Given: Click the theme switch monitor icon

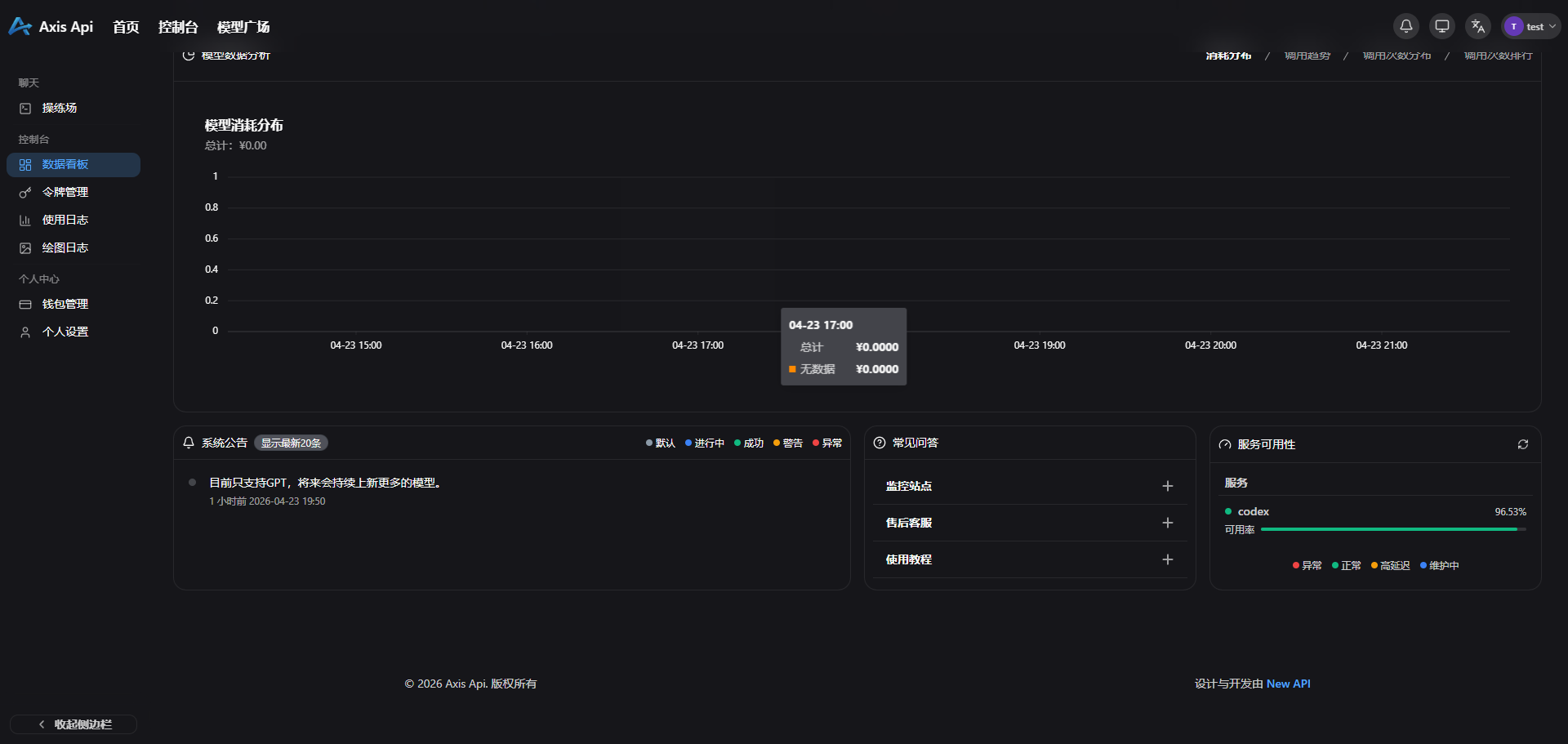Looking at the screenshot, I should [1442, 26].
